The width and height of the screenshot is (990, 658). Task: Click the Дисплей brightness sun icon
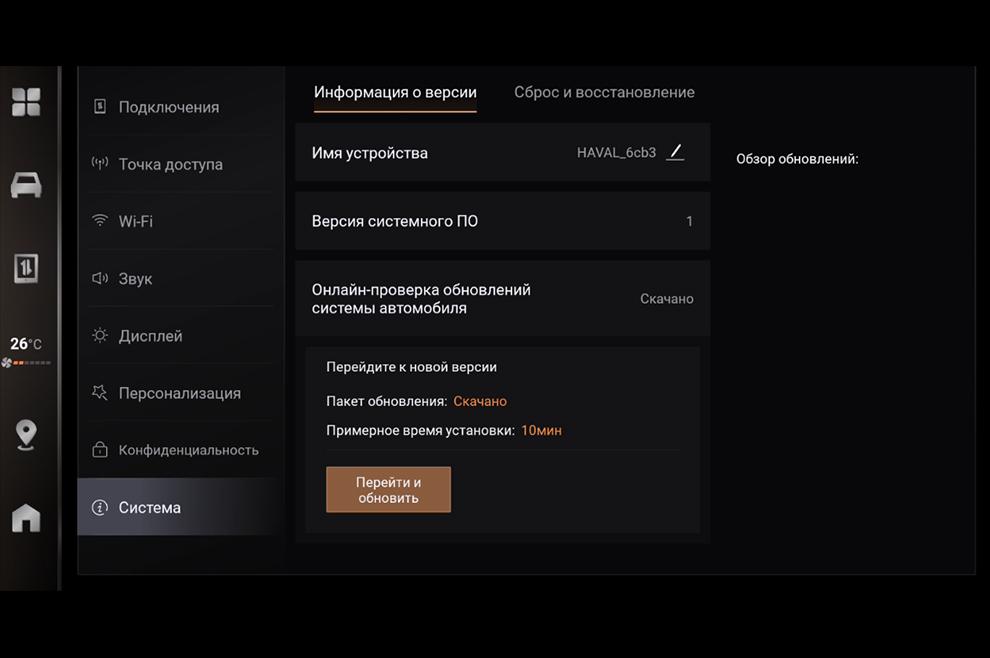pos(100,335)
